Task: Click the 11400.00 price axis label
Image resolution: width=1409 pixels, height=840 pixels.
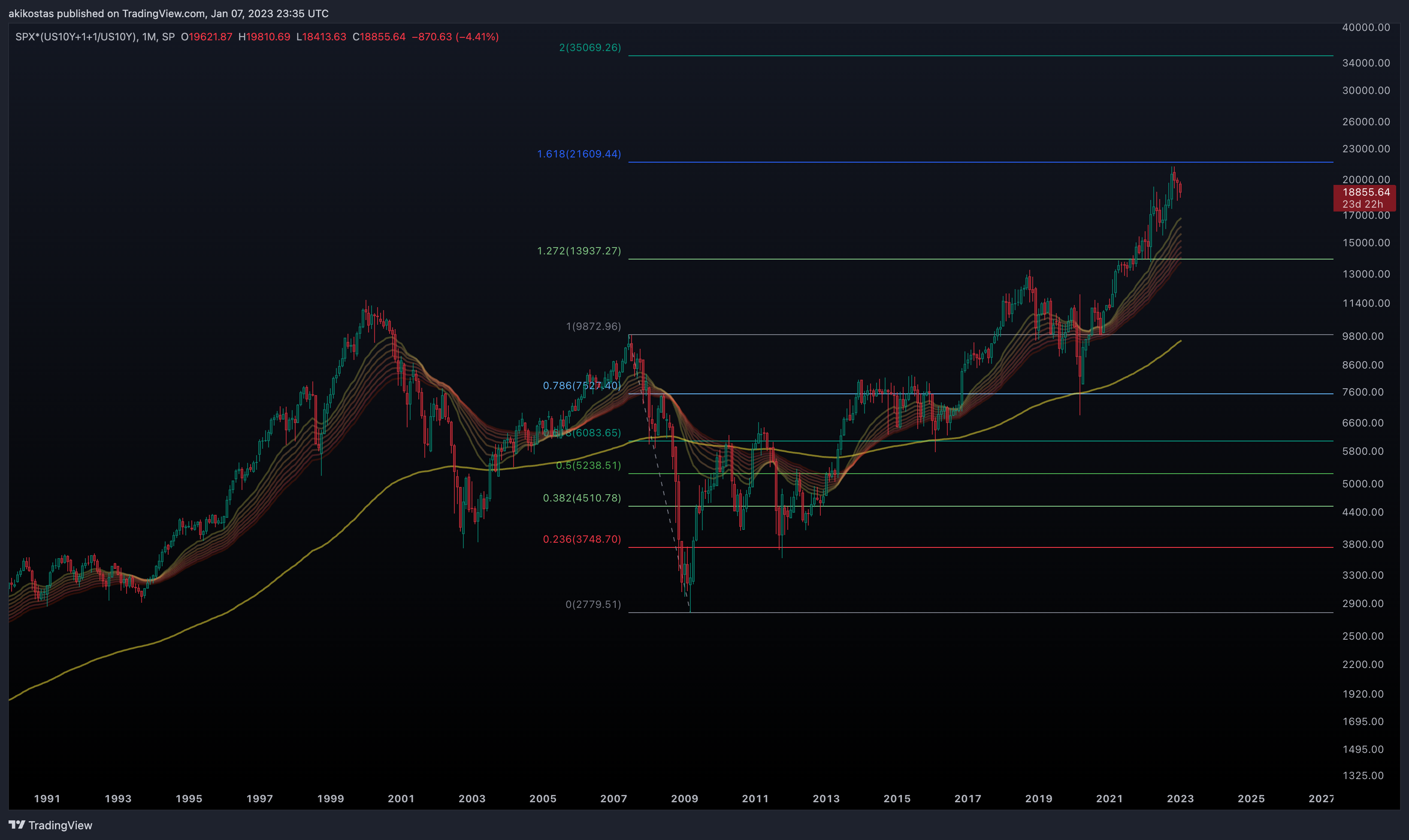Action: (x=1366, y=303)
